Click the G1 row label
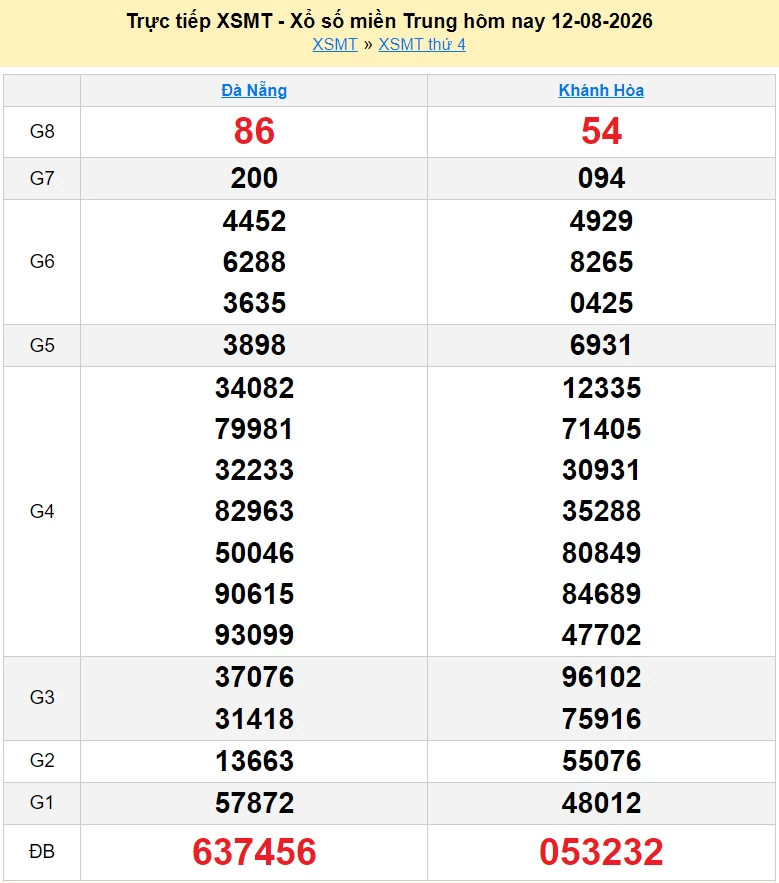The width and height of the screenshot is (779, 883). tap(42, 802)
